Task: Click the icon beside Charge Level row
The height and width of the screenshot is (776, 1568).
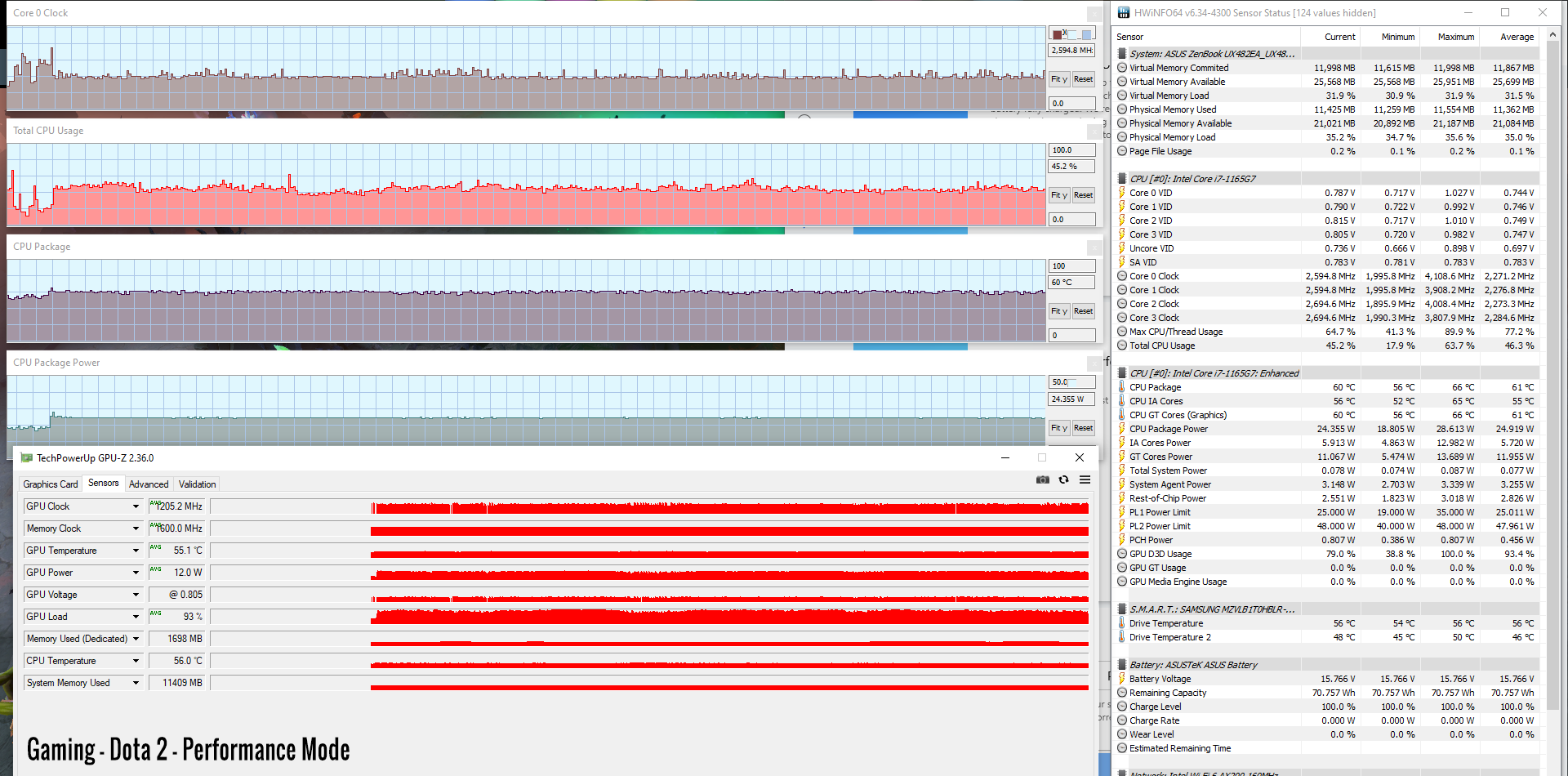Action: [x=1122, y=707]
